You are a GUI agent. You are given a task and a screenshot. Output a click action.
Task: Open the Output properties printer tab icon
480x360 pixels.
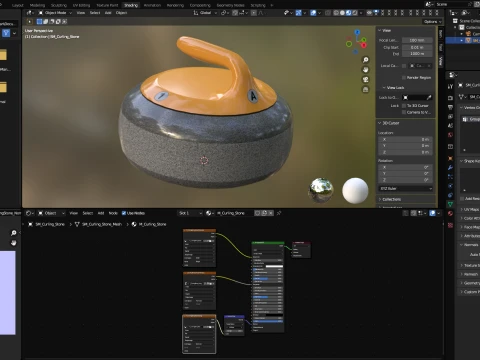450,107
